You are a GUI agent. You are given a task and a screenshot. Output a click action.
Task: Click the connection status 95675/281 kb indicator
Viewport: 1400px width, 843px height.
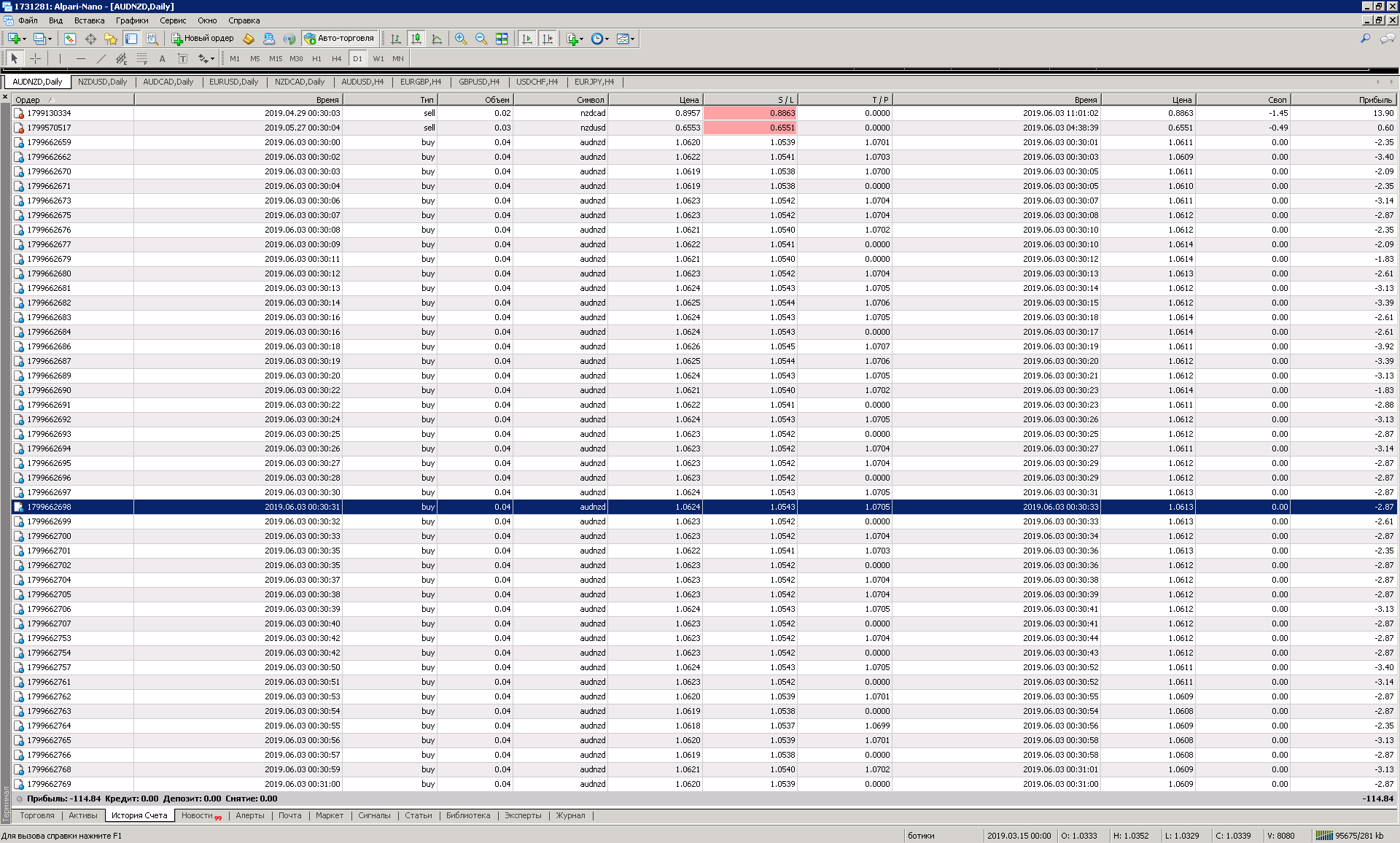coord(1355,836)
